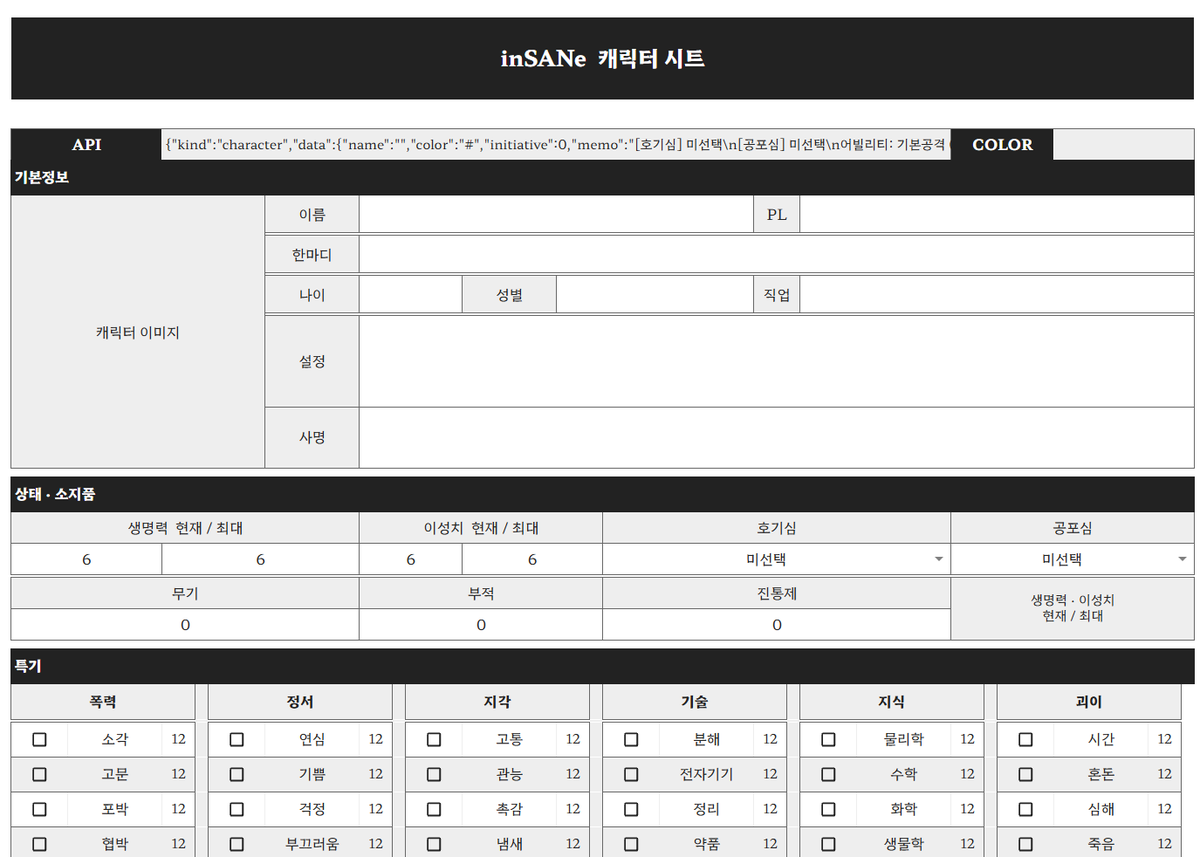Toggle the 혼돈 checkbox
Image resolution: width=1200 pixels, height=857 pixels.
coord(1025,774)
